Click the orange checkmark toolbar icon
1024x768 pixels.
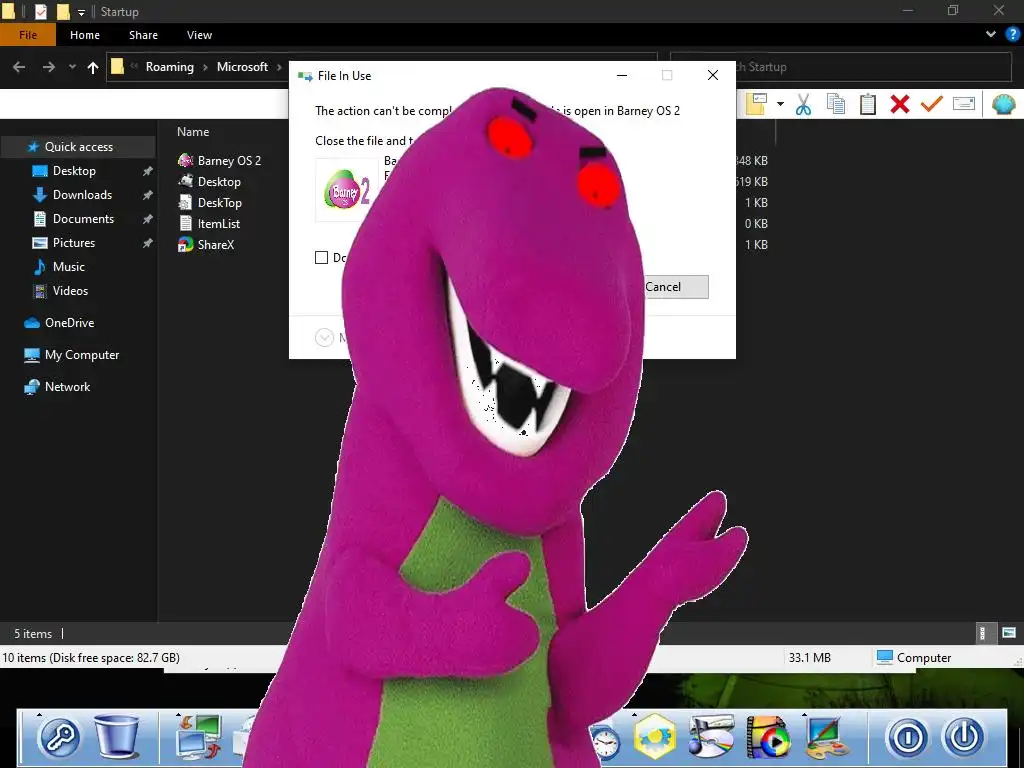pos(932,103)
